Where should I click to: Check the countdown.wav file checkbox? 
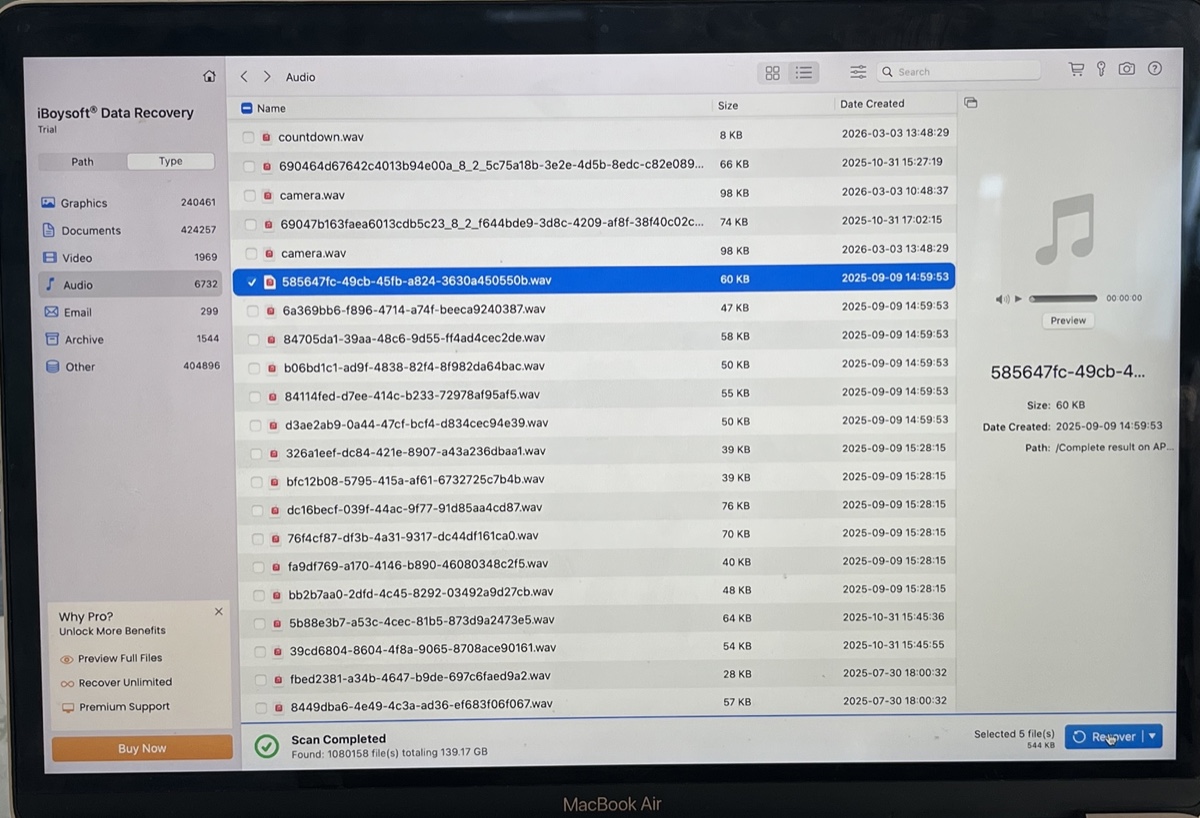(249, 137)
